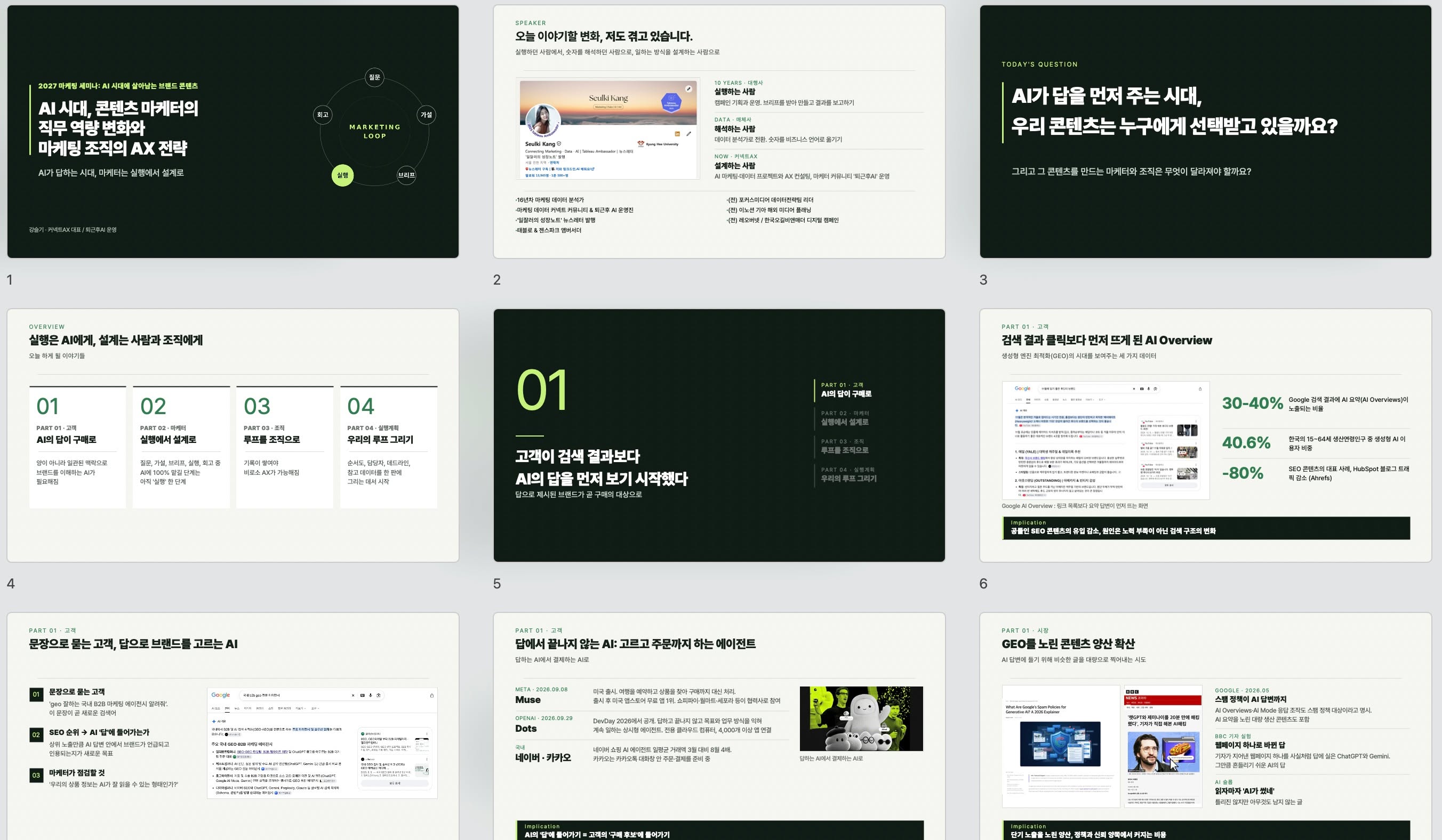Select the '문장으로 묻는 고객' slide thumbnail
This screenshot has height=840, width=1442.
click(x=233, y=726)
